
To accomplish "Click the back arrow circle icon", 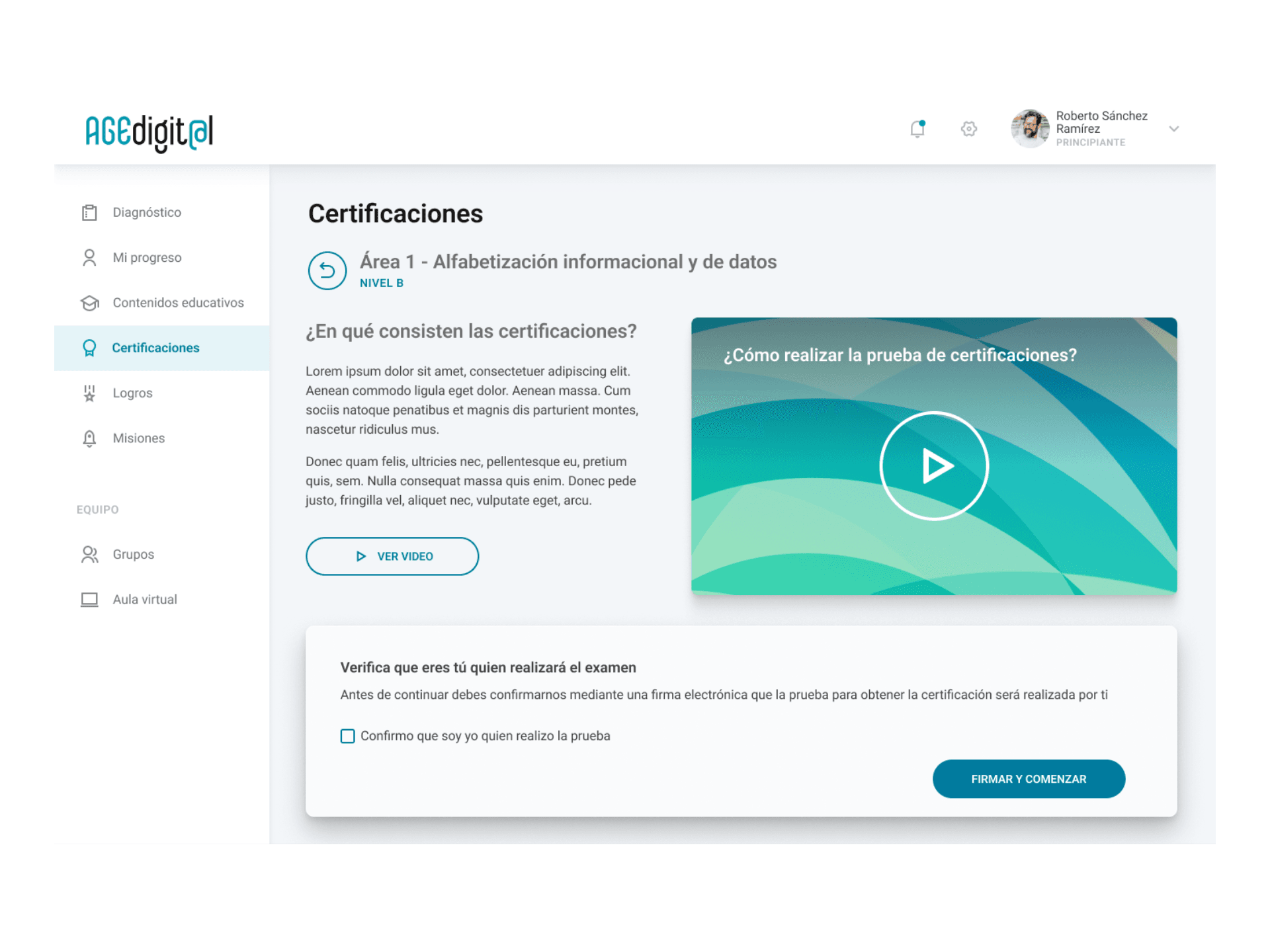I will pyautogui.click(x=327, y=270).
